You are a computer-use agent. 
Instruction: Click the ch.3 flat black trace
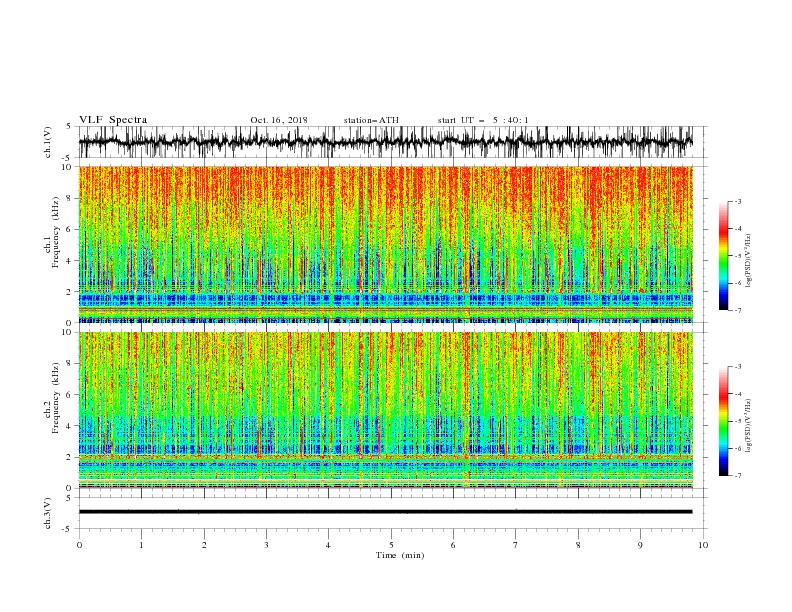pos(385,512)
